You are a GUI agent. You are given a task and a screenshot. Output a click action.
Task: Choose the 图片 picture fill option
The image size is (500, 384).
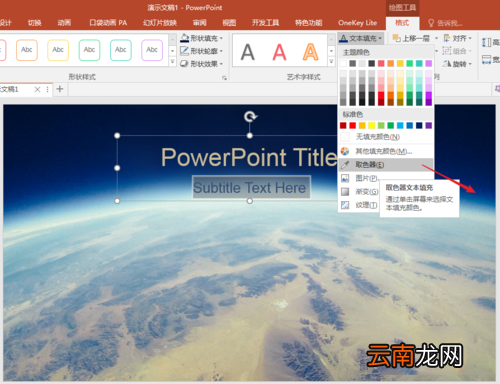coord(360,178)
